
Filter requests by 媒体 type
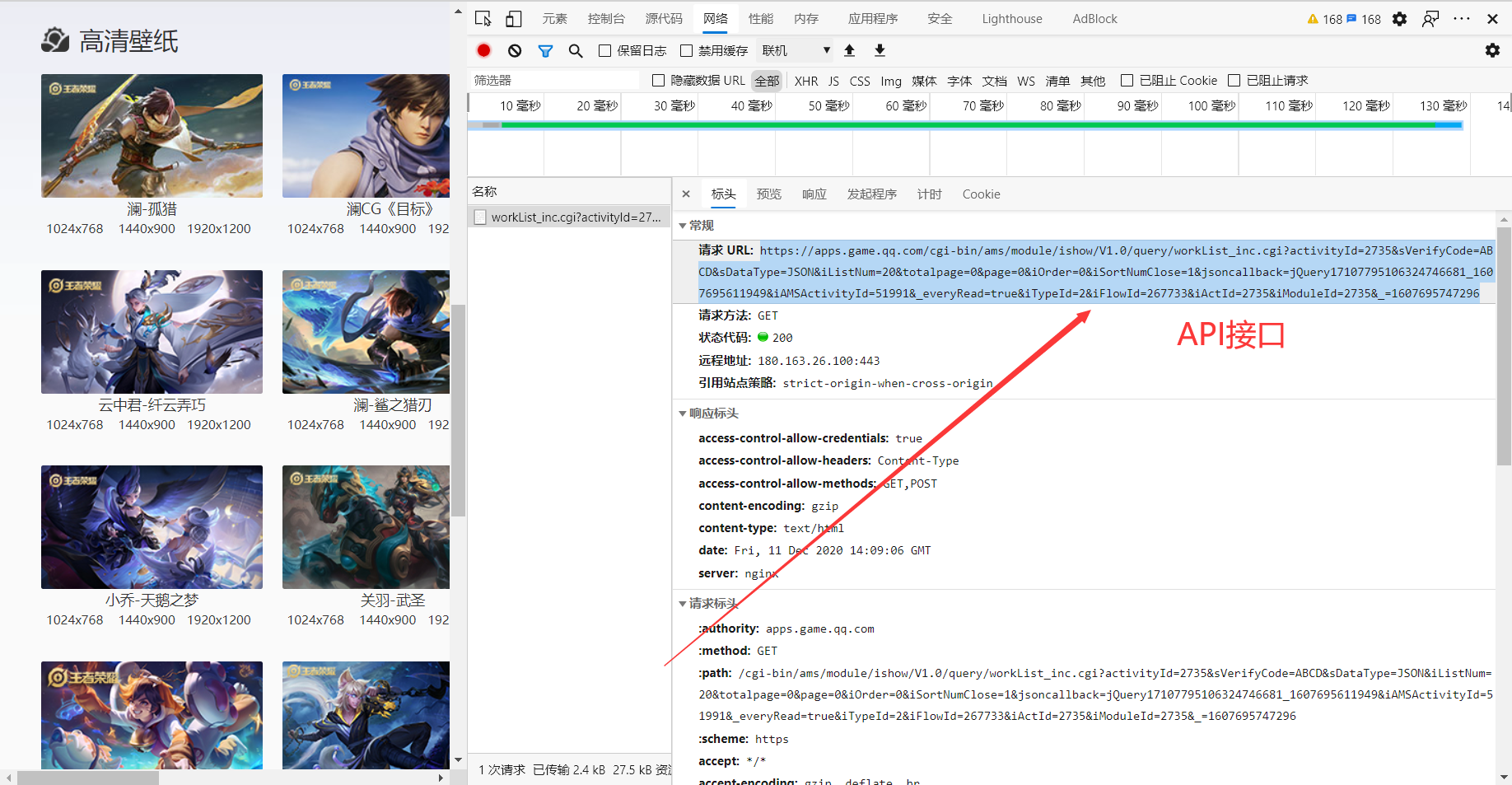click(924, 81)
